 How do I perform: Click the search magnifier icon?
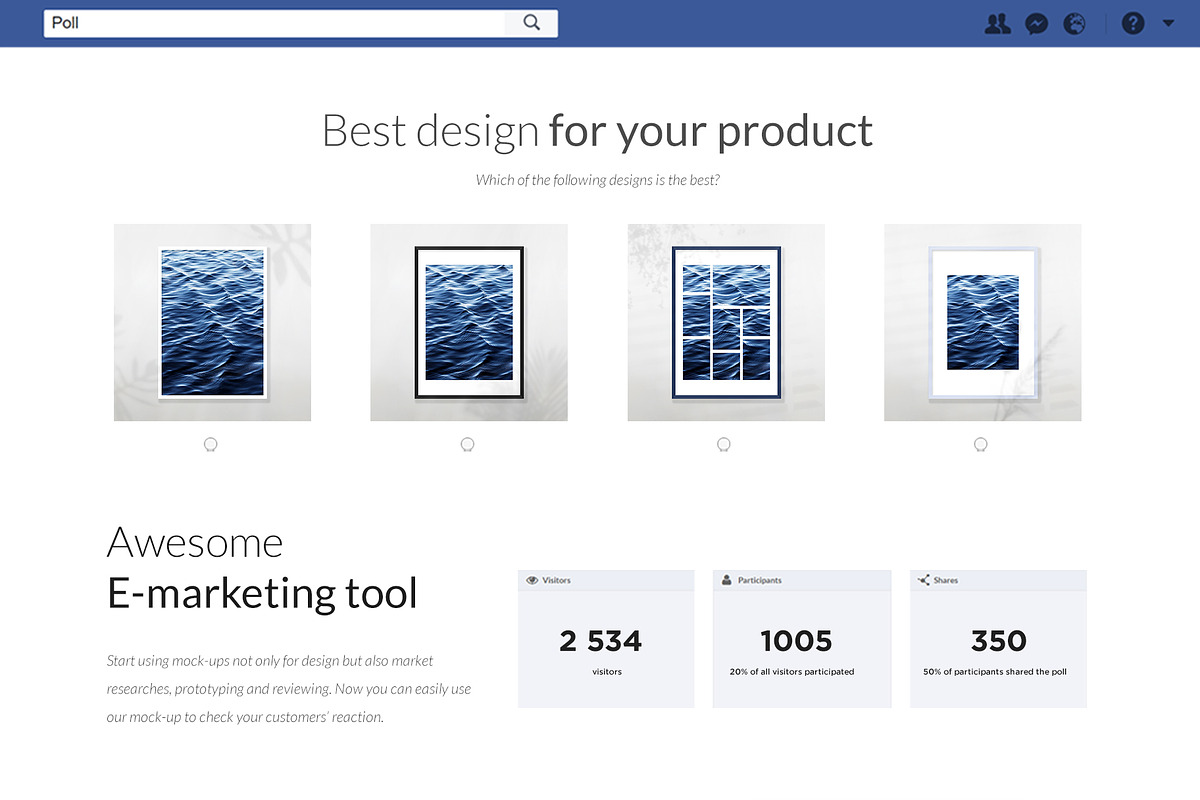coord(531,23)
